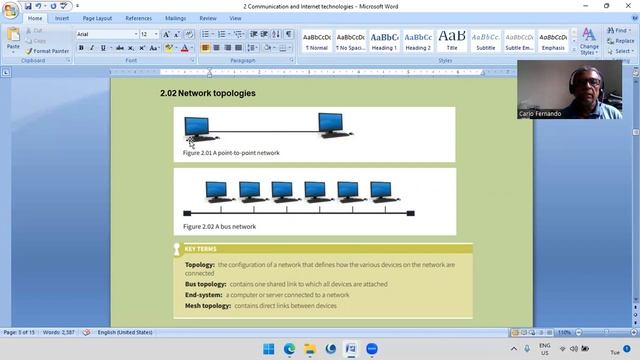Grow font size with large A

click(x=166, y=34)
